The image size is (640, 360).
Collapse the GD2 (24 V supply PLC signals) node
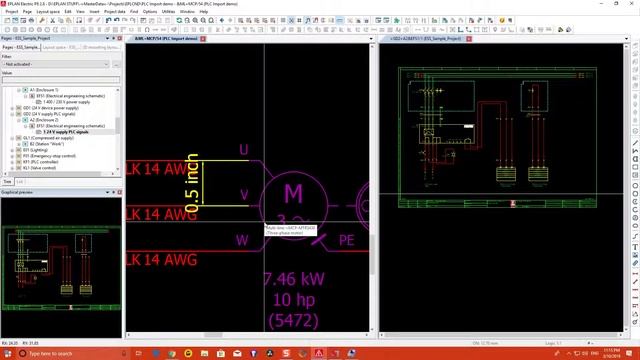click(12, 114)
